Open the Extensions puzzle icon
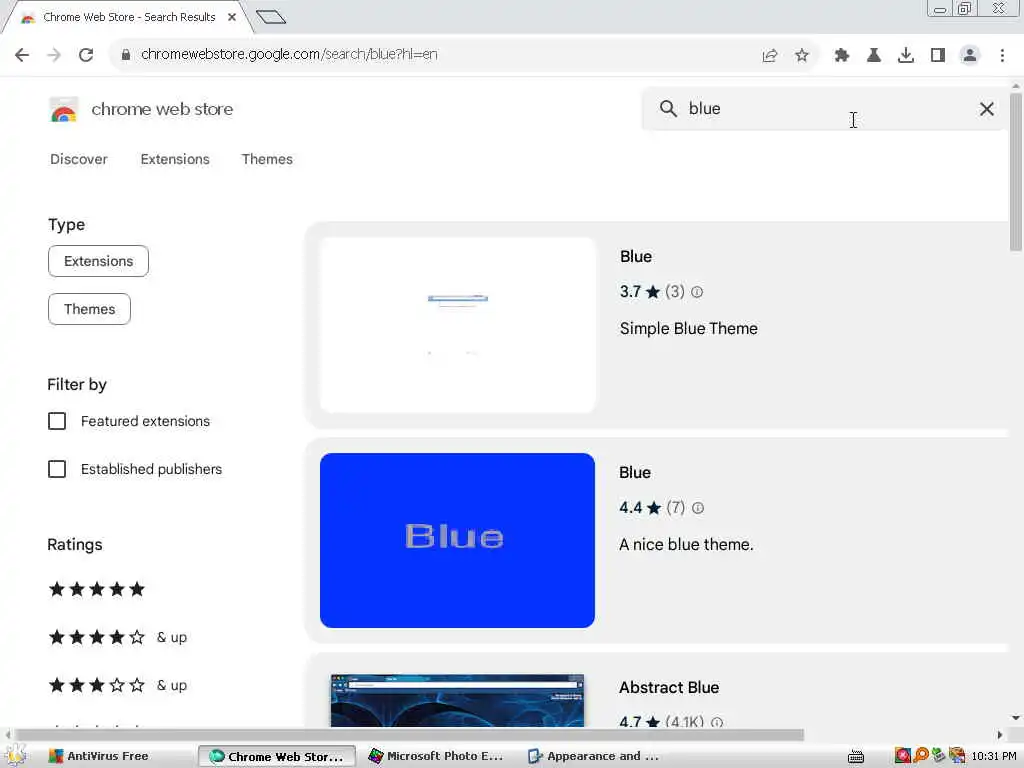This screenshot has height=768, width=1024. pos(842,56)
